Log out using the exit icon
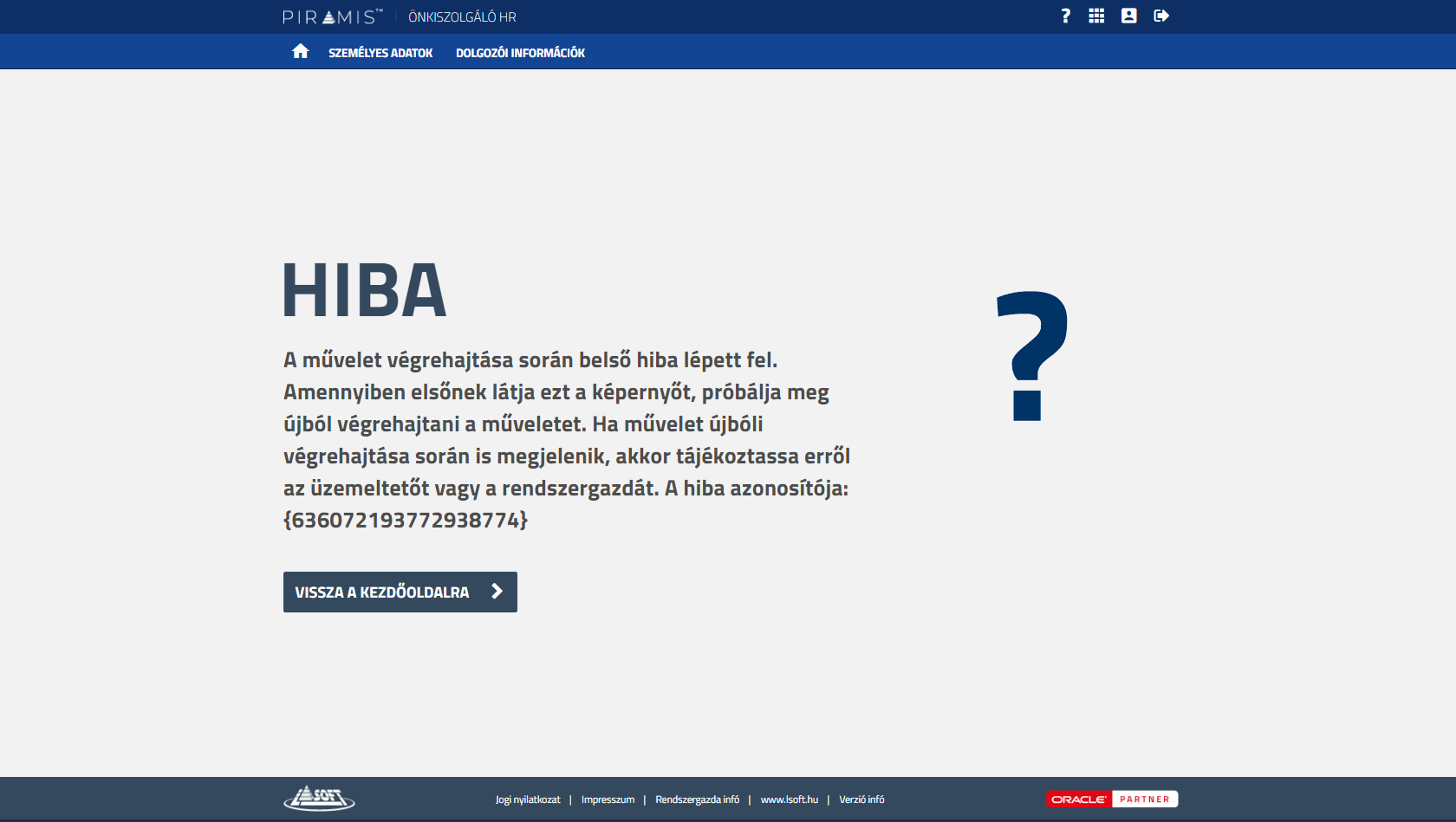Screen dimensions: 1456x822 point(1161,16)
